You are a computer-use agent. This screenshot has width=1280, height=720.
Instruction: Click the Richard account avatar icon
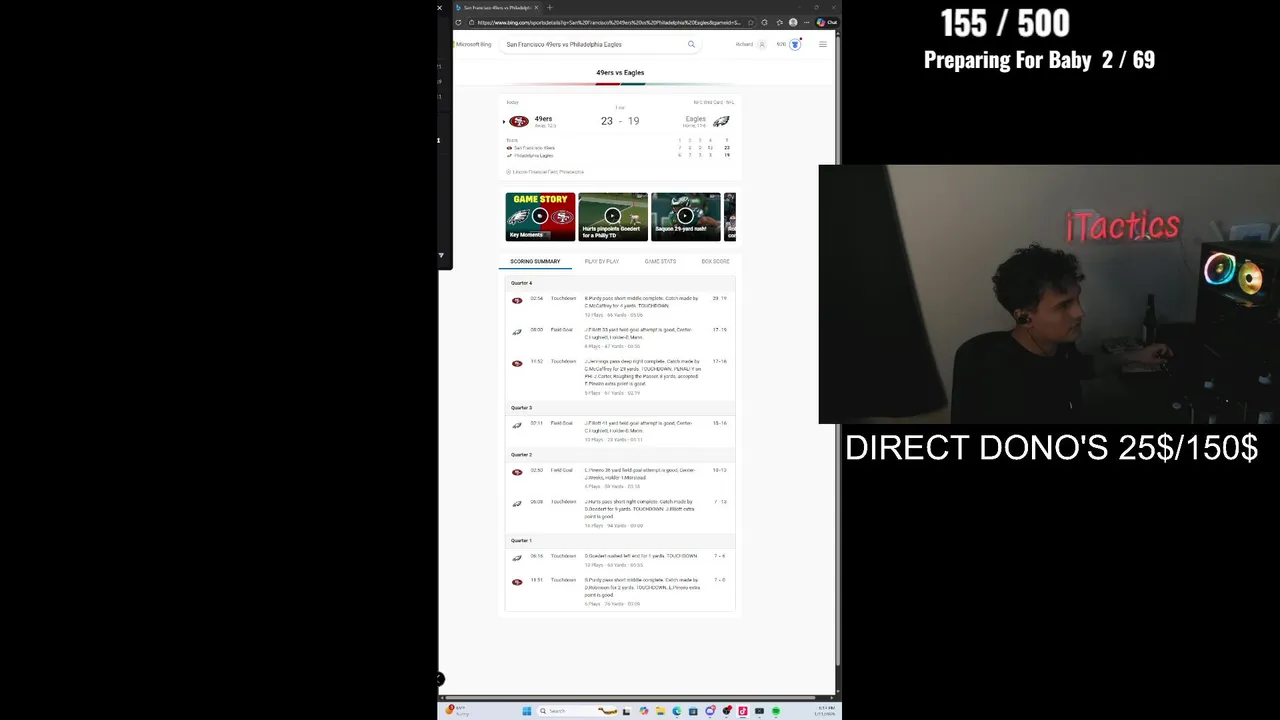[x=762, y=44]
